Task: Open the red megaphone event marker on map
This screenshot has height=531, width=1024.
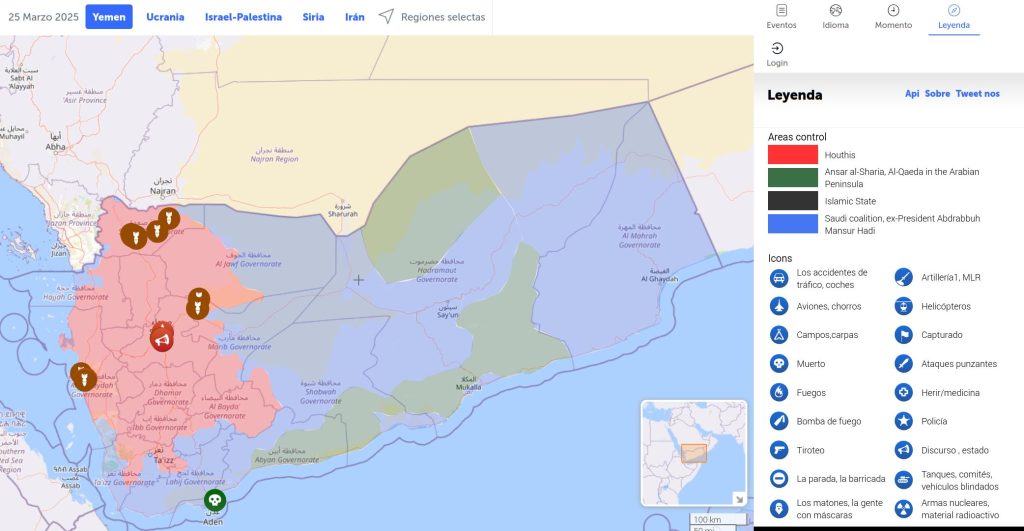Action: click(162, 339)
